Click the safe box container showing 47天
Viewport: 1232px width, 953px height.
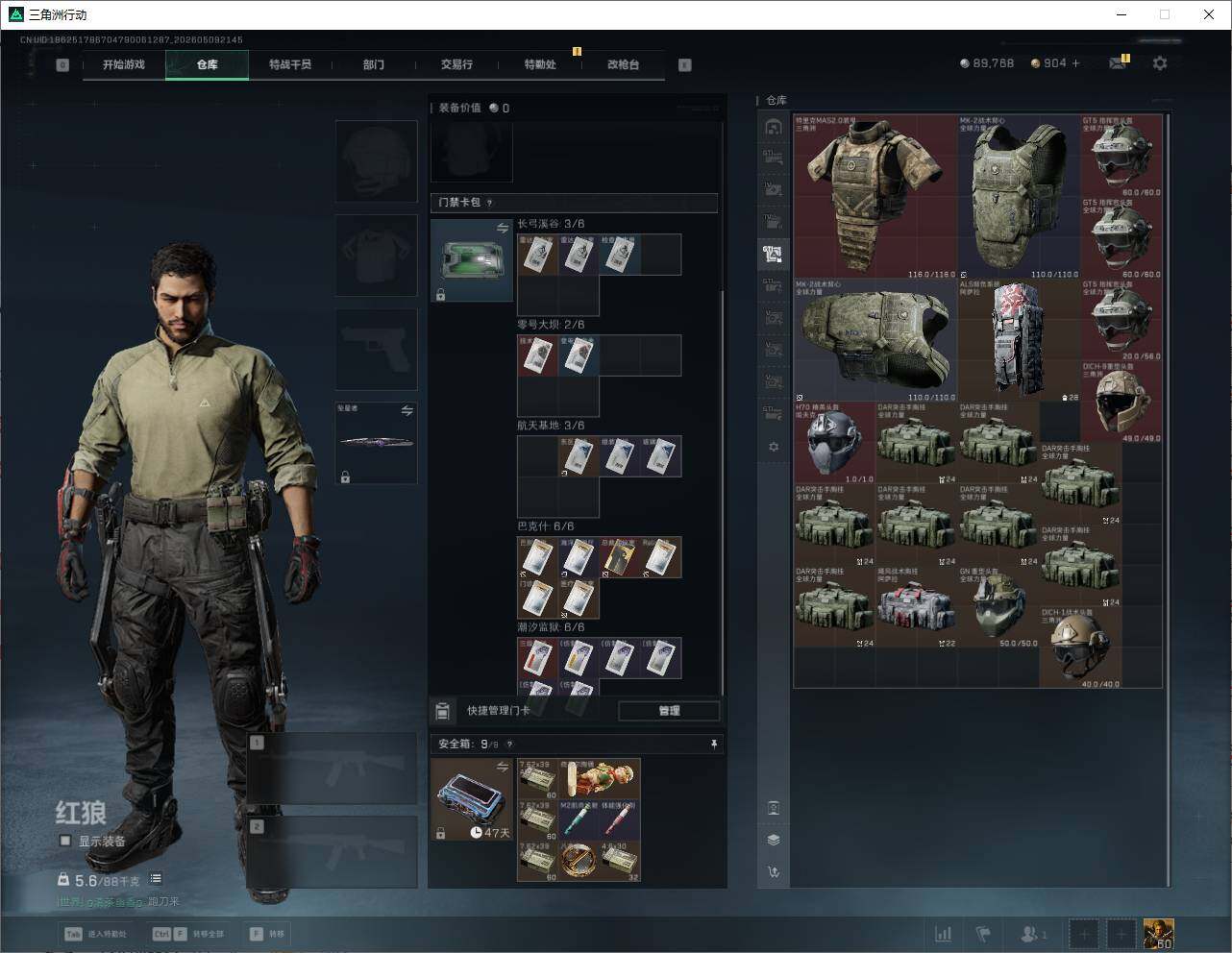click(x=471, y=799)
